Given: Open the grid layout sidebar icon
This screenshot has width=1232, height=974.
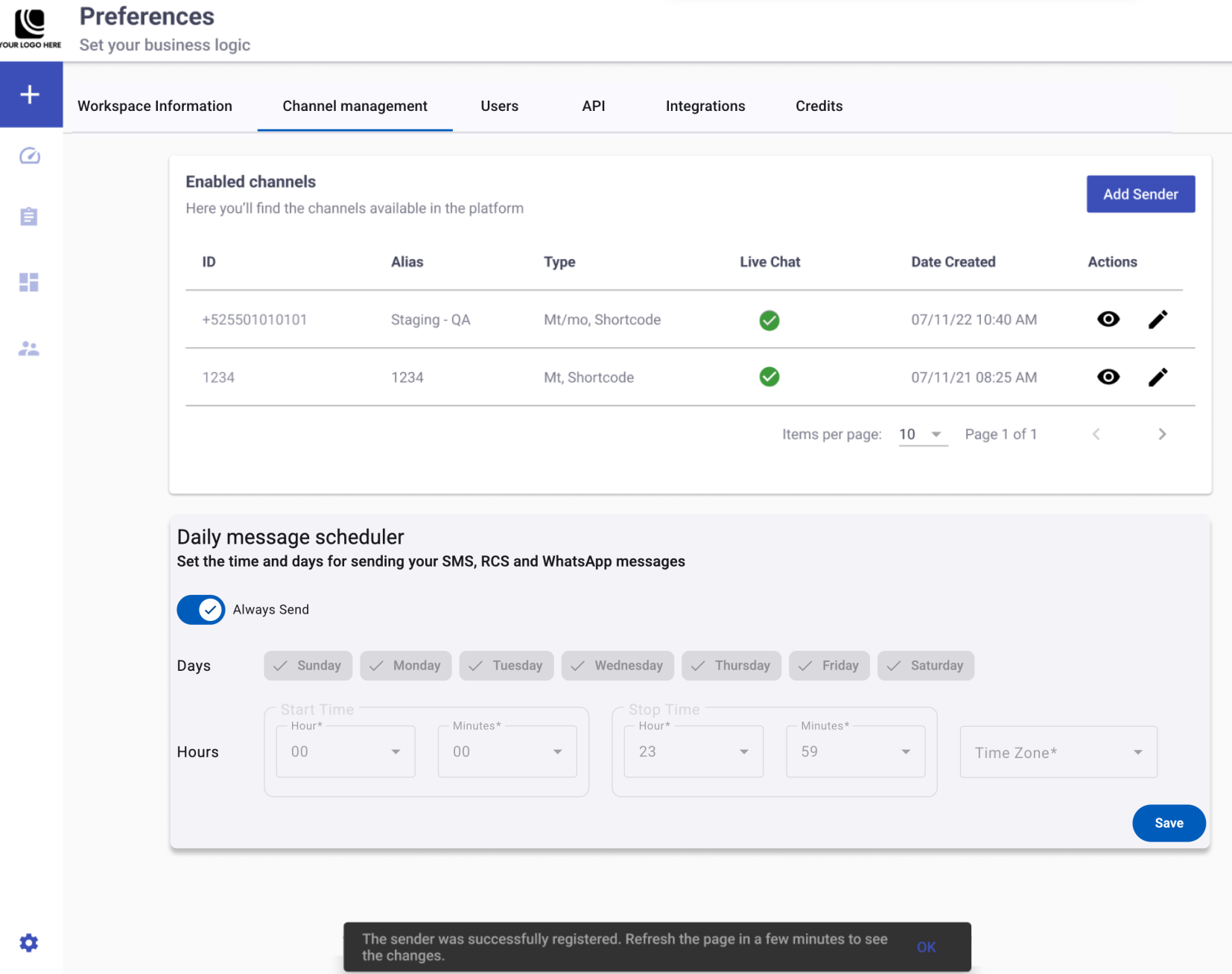Looking at the screenshot, I should (29, 282).
